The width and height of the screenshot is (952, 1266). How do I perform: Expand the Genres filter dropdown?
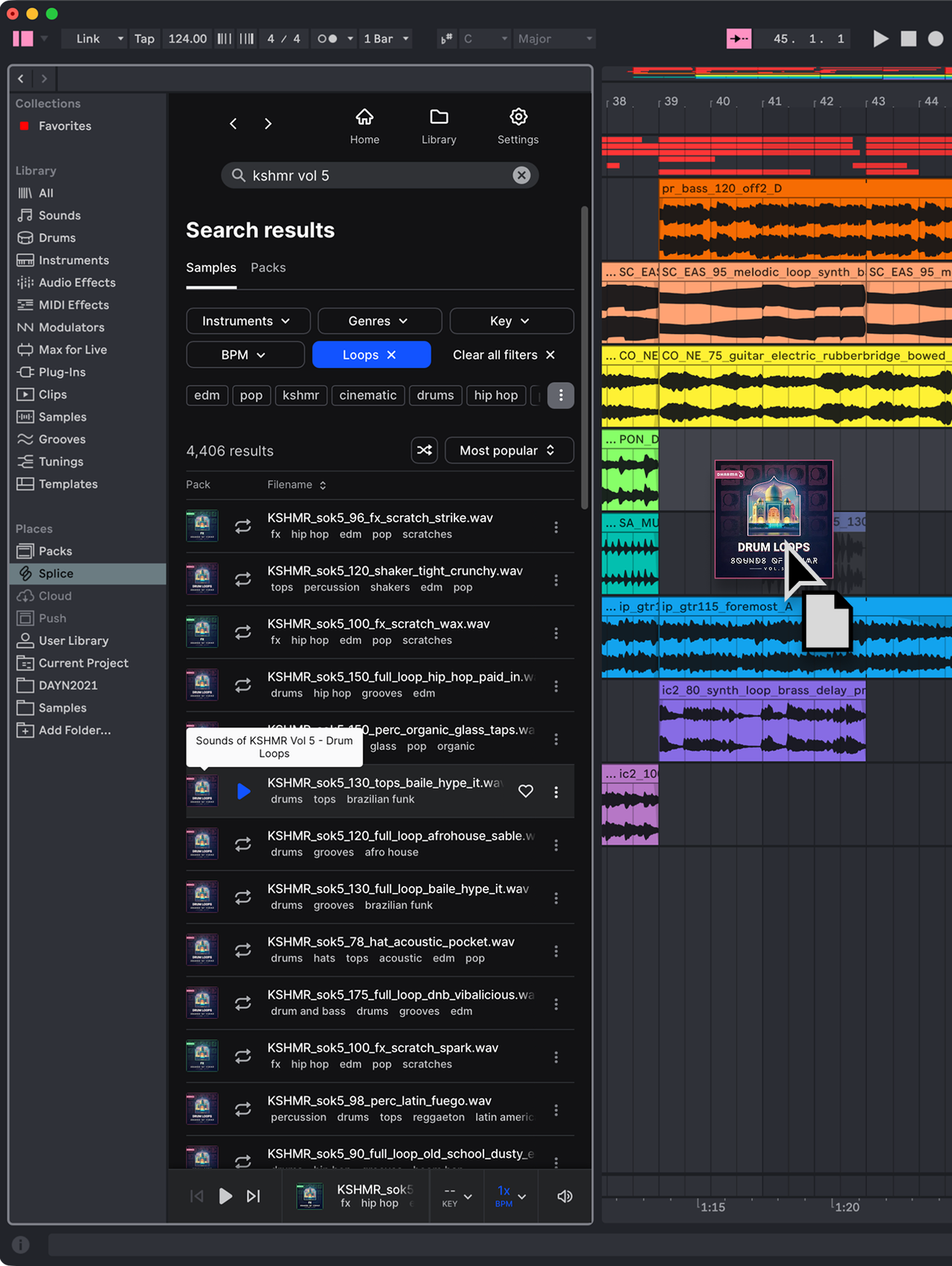click(379, 321)
